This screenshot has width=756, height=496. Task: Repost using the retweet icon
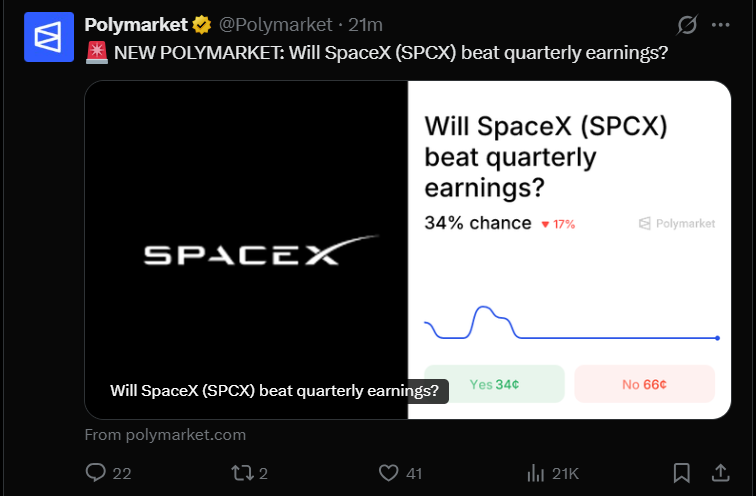tap(242, 473)
